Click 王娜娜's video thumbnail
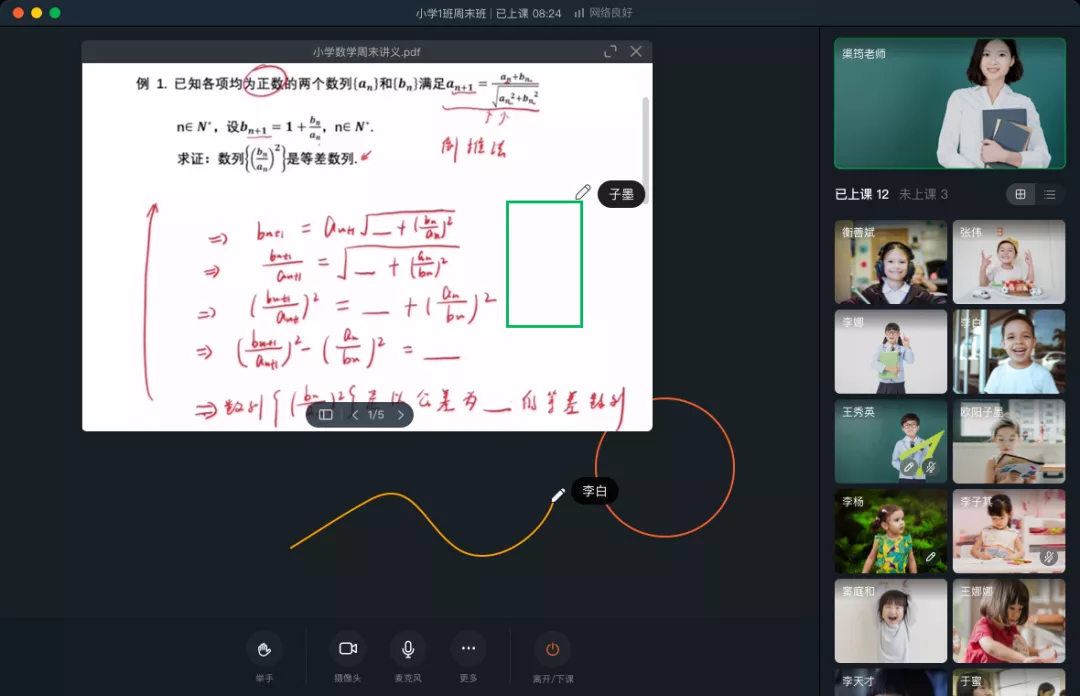The width and height of the screenshot is (1080, 696). [1008, 620]
